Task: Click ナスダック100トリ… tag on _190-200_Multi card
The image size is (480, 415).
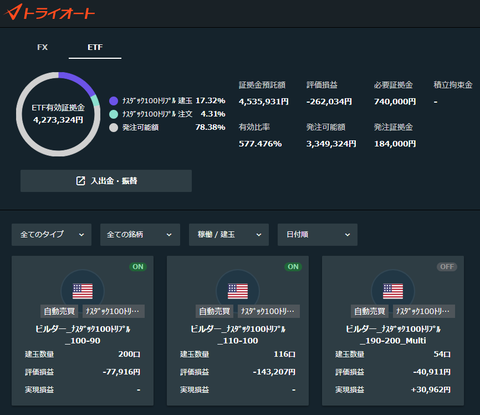Action: click(424, 311)
